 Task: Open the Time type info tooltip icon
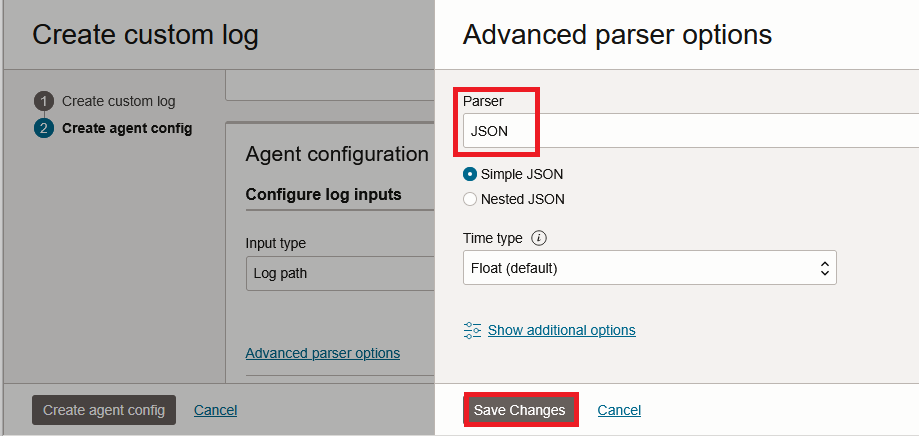tap(539, 238)
